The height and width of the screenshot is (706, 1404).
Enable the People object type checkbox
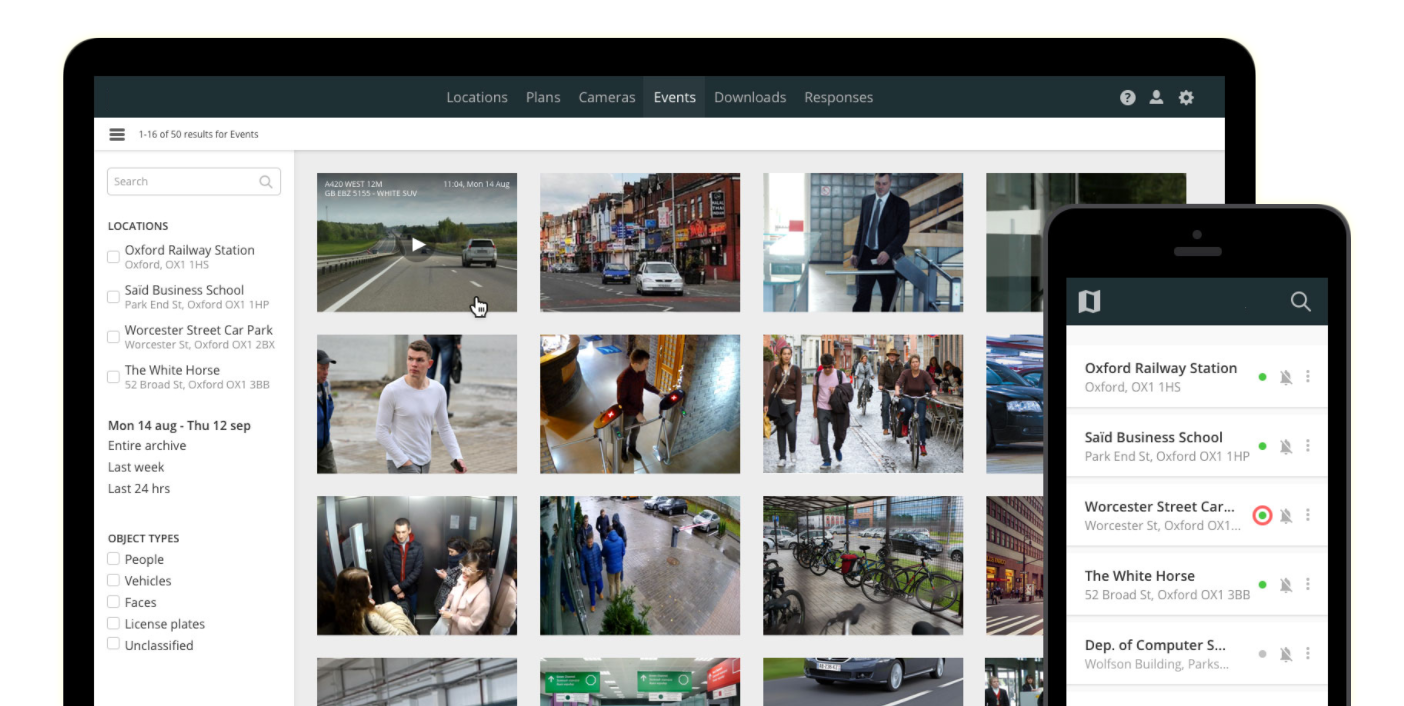pos(113,559)
